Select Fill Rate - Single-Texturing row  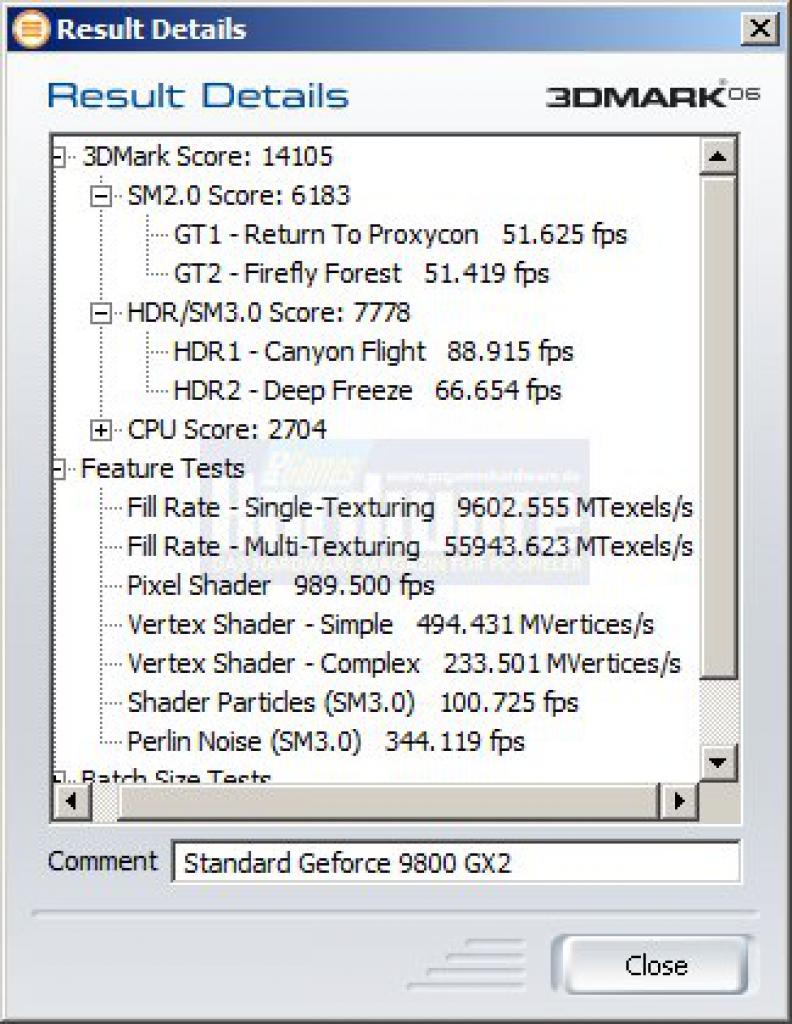coord(410,508)
